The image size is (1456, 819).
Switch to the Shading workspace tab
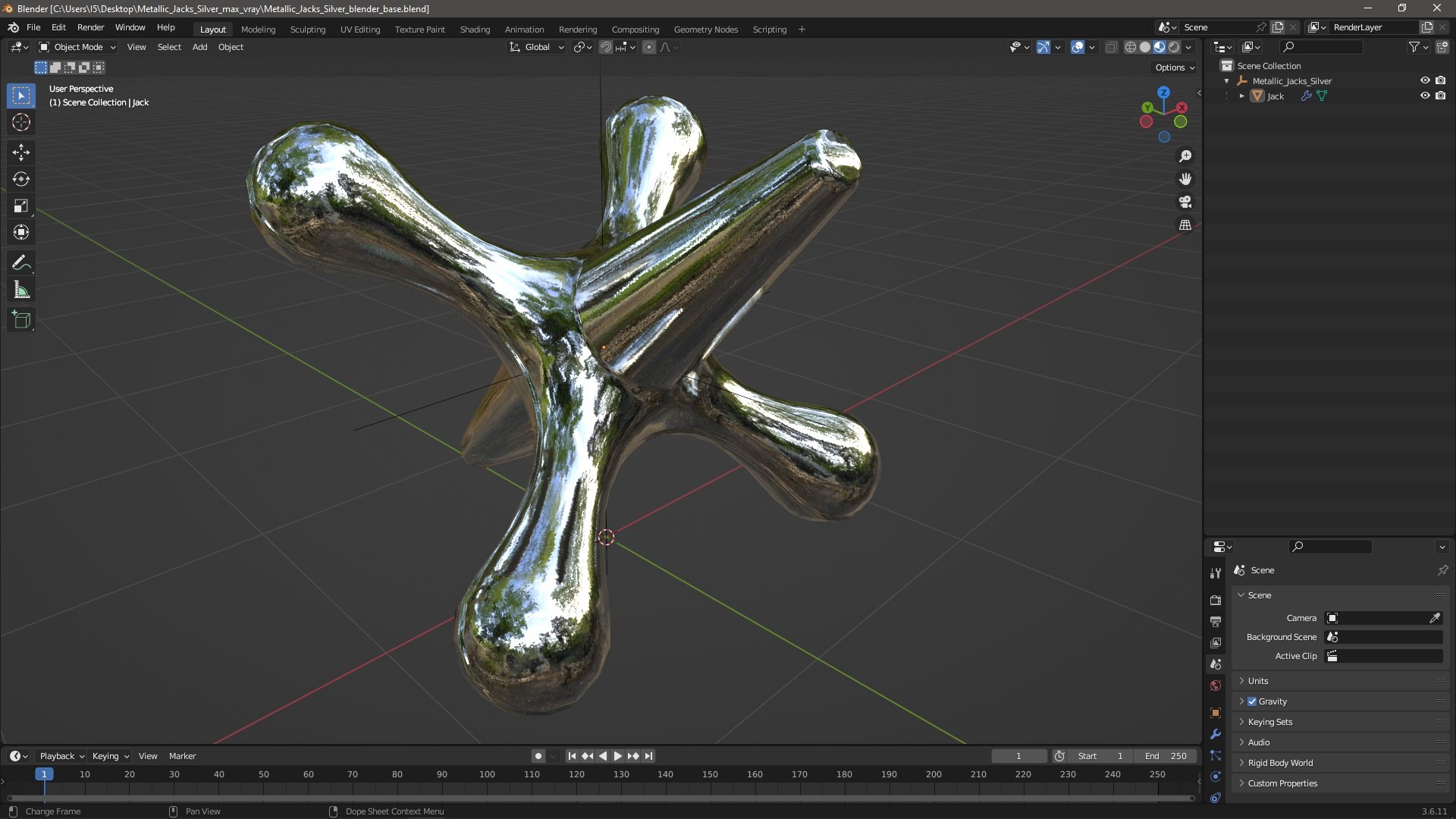tap(475, 29)
